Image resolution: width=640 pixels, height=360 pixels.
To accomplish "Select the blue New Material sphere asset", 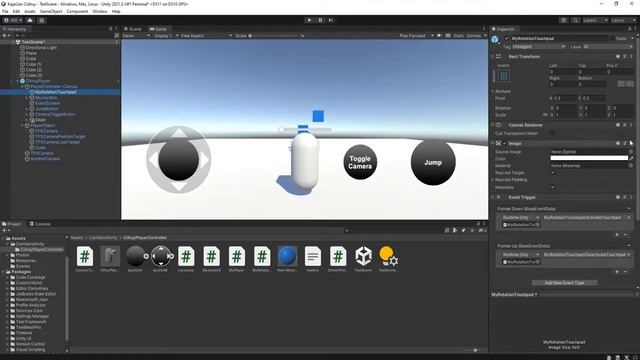I will [x=287, y=259].
